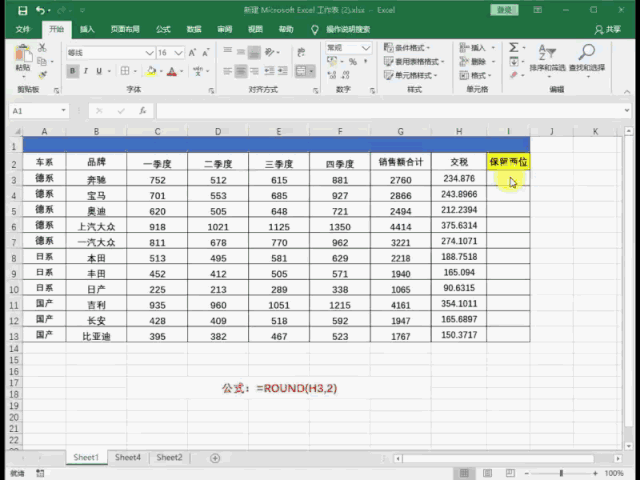Viewport: 640px width, 480px height.
Task: Decrease indent icon
Action: point(269,71)
